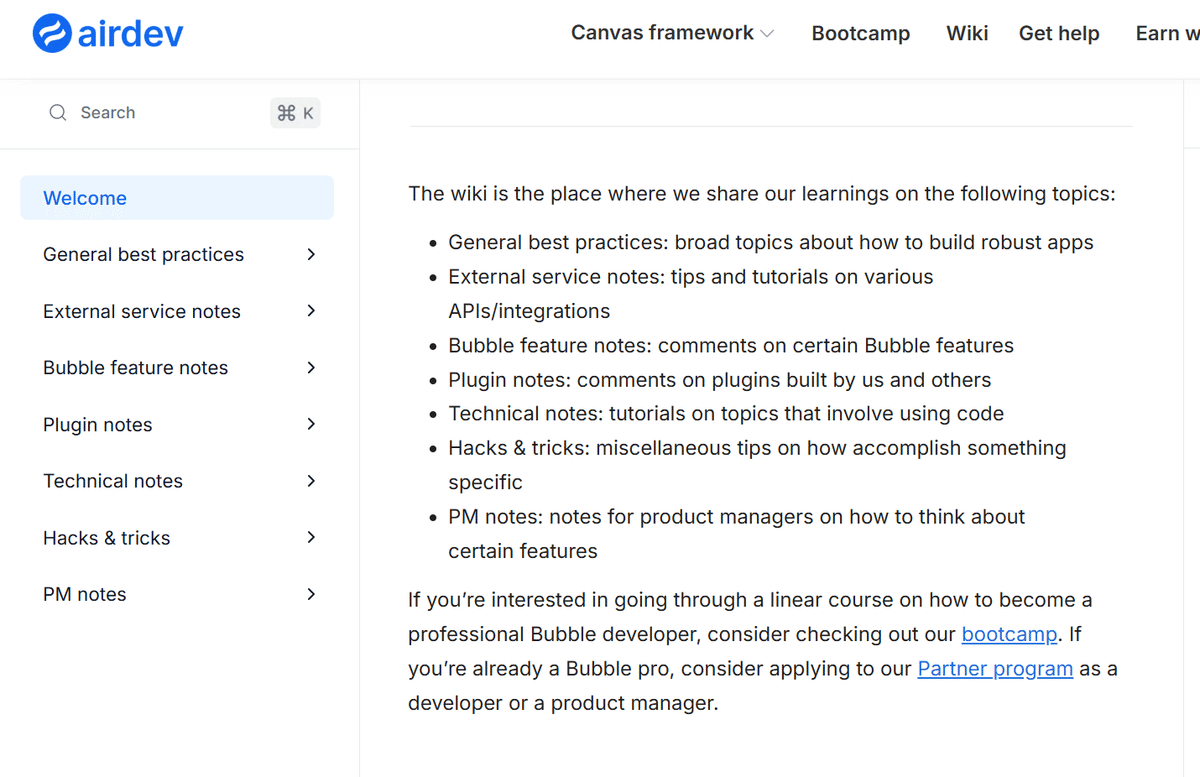Viewport: 1200px width, 777px height.
Task: Expand External service notes chevron
Action: click(x=311, y=311)
